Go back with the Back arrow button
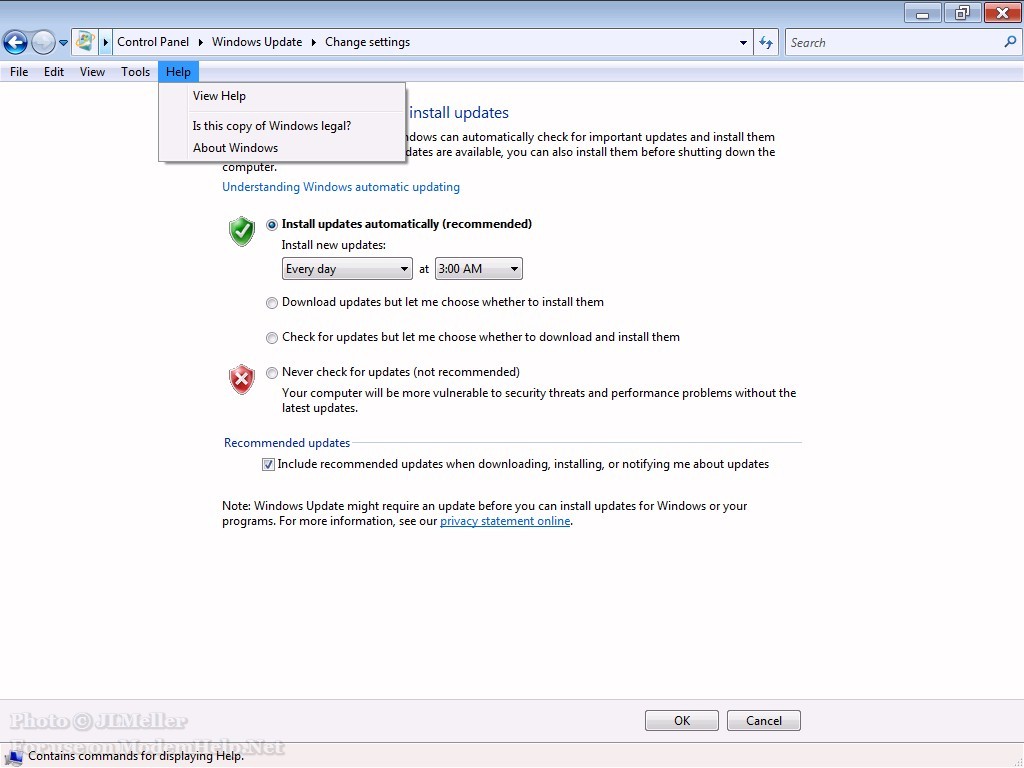The width and height of the screenshot is (1024, 768). click(x=15, y=42)
